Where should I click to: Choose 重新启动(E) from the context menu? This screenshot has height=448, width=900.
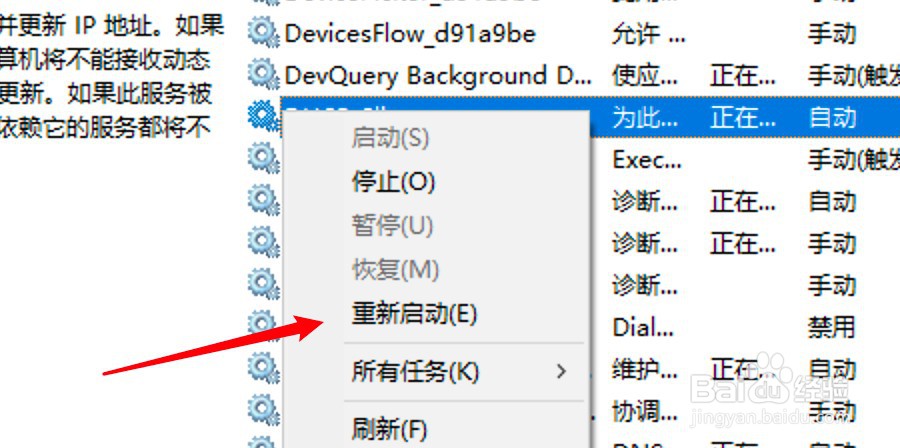[x=414, y=314]
